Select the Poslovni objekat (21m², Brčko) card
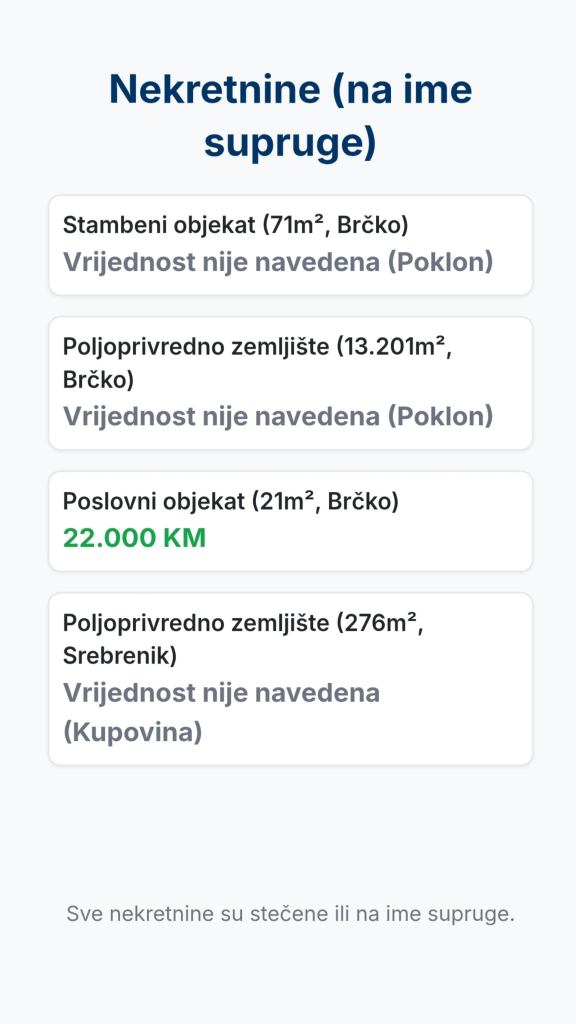The height and width of the screenshot is (1024, 576). click(291, 521)
